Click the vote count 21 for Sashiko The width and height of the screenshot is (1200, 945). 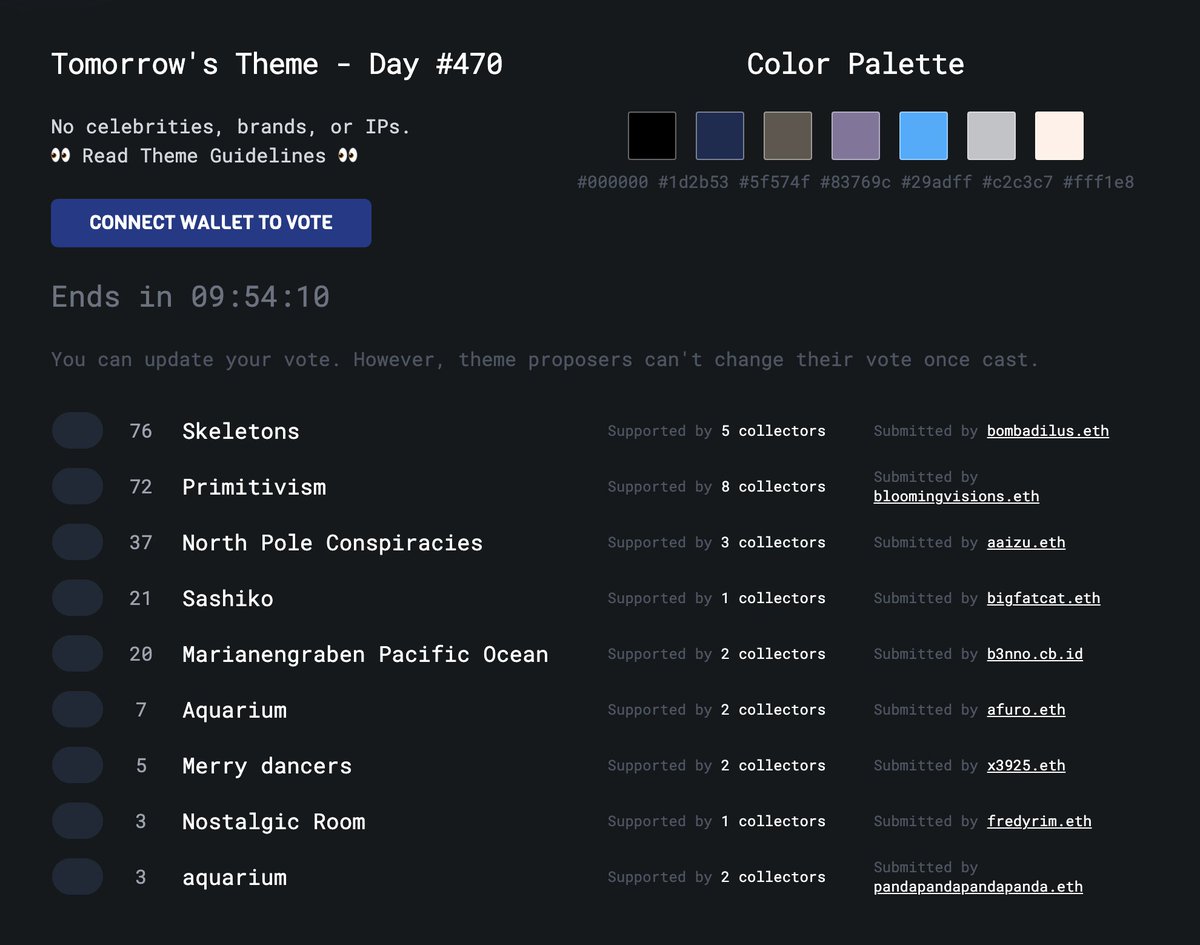(141, 598)
